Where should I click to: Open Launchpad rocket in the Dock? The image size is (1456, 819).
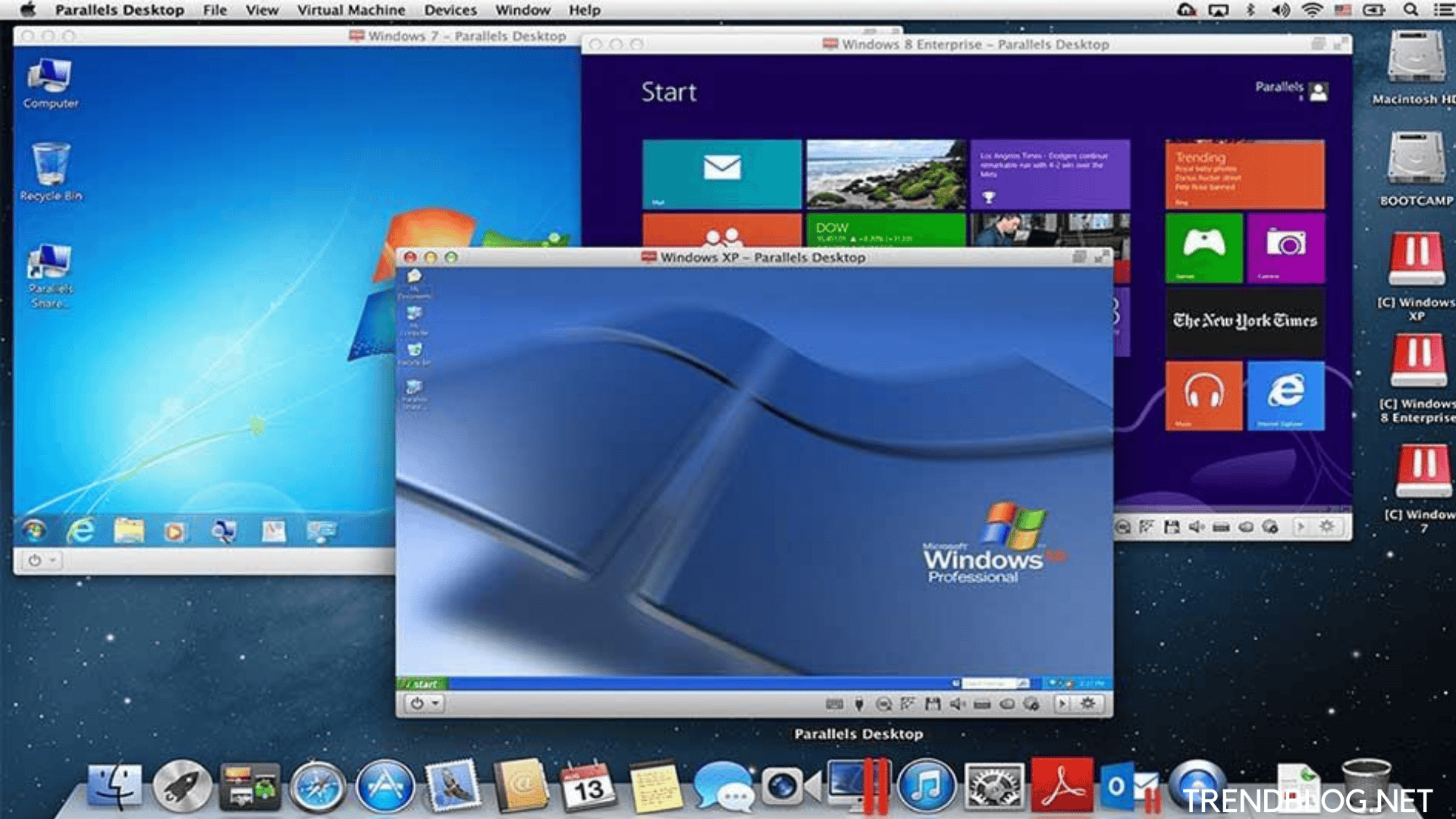coord(182,786)
